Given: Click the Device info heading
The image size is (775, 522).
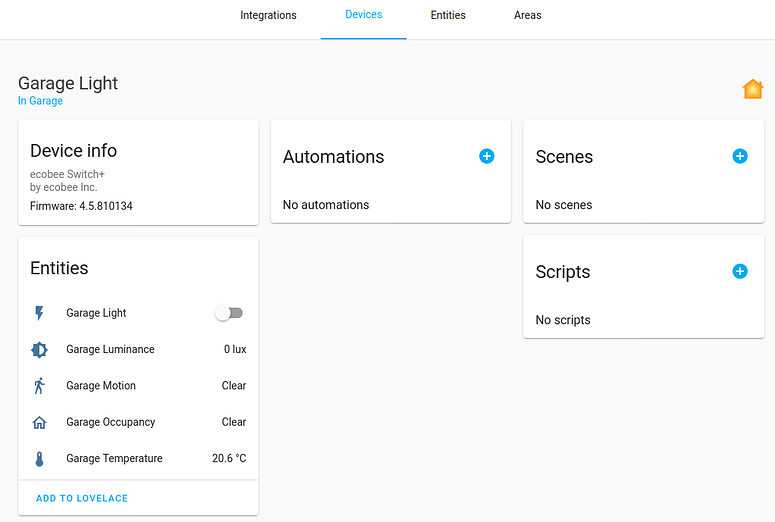Looking at the screenshot, I should (74, 151).
